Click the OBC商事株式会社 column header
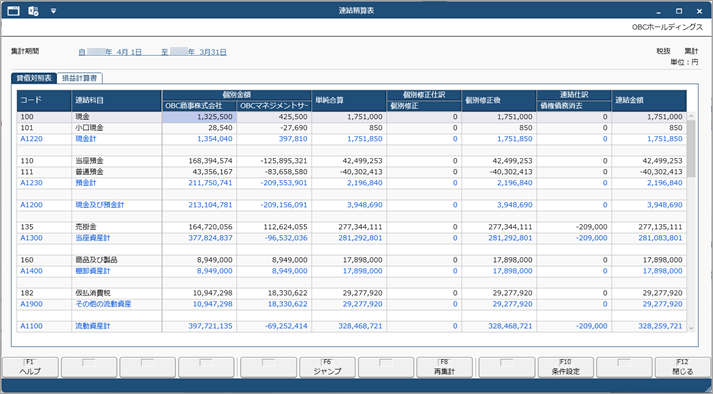Screen dimensions: 713x394 coord(199,106)
